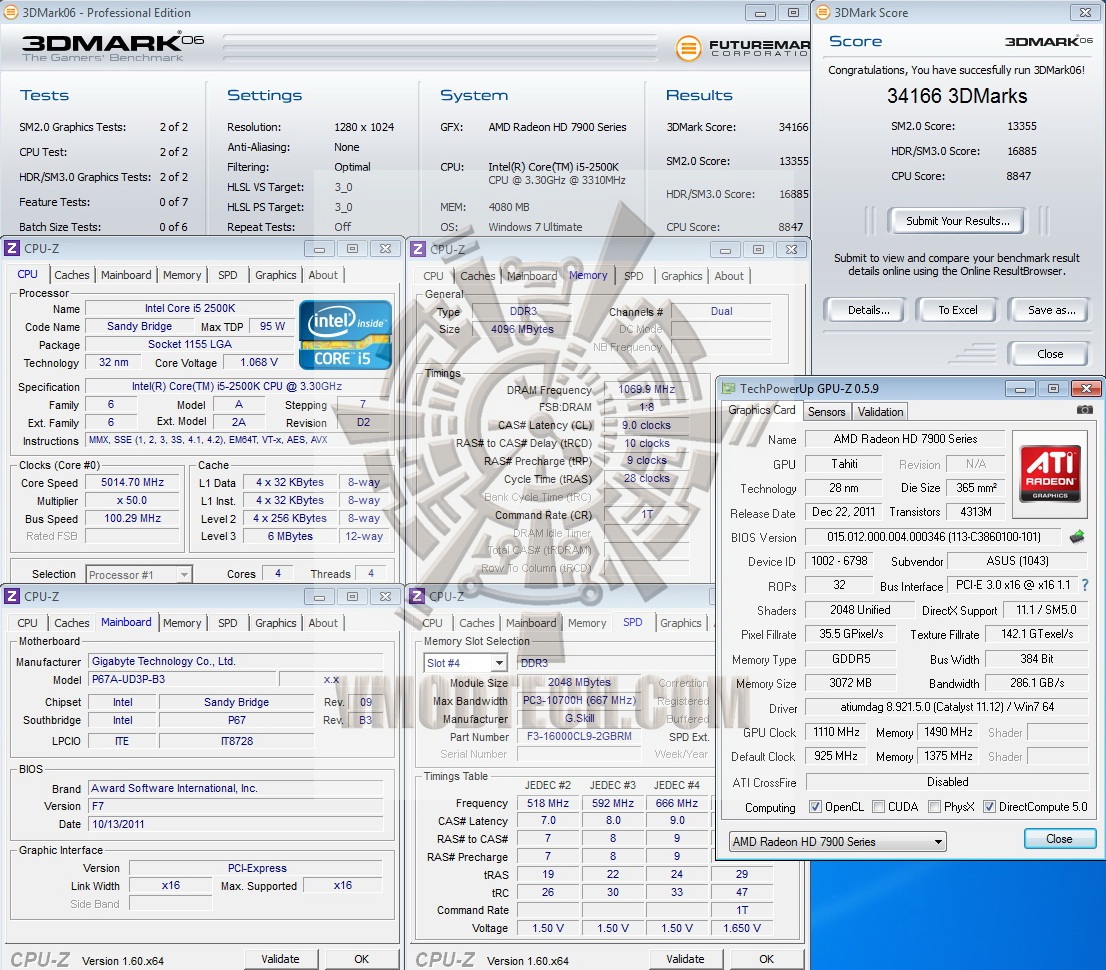Open the Slot #4 memory slot dropdown
This screenshot has width=1106, height=970.
point(466,663)
